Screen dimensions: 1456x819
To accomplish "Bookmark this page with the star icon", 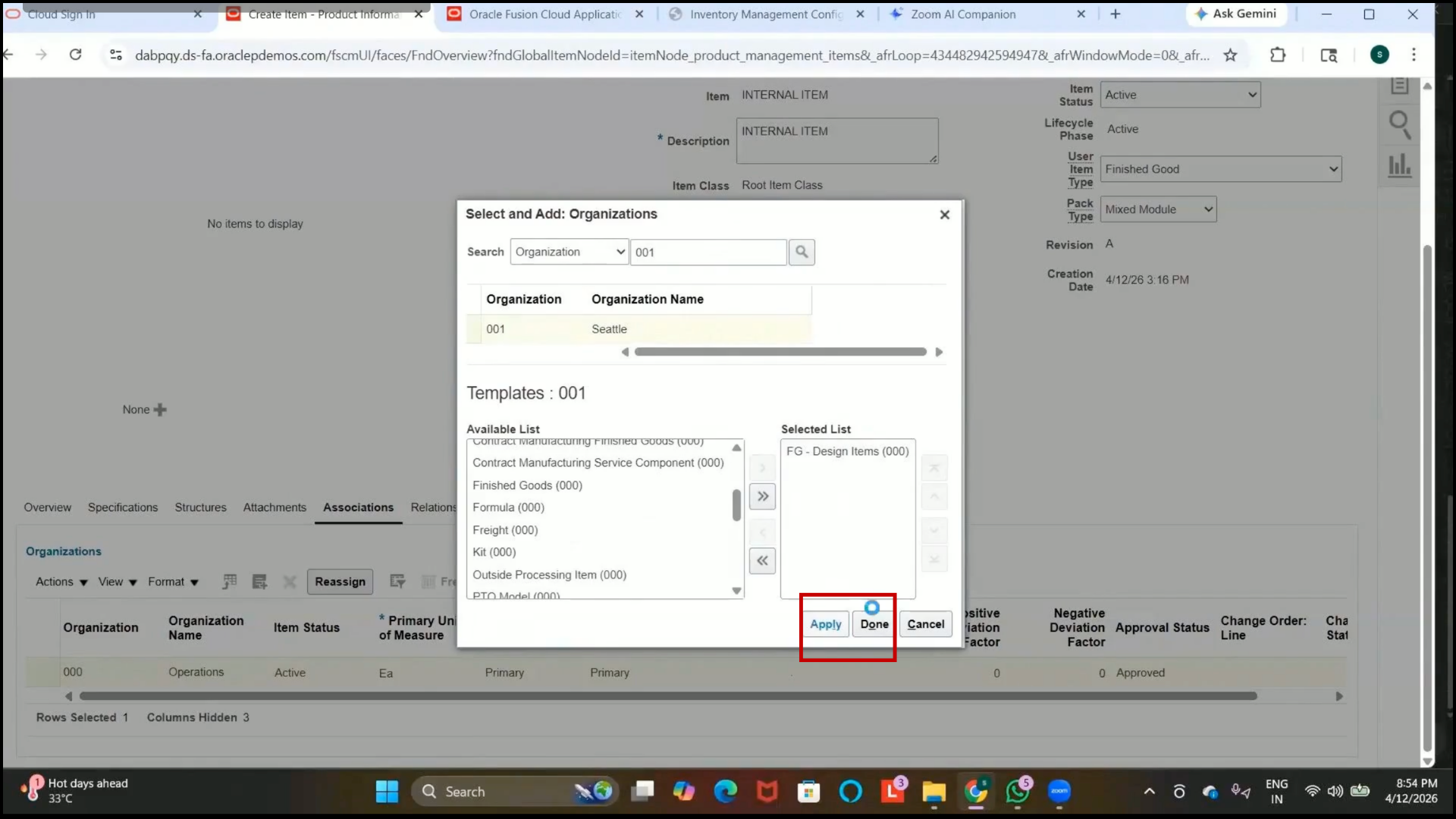I will 1230,55.
